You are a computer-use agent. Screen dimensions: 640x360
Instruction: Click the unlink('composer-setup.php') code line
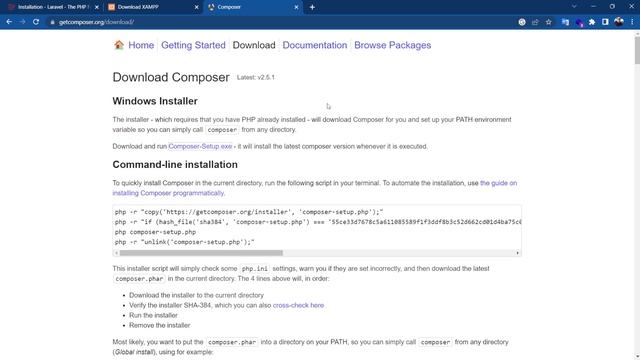(x=184, y=242)
